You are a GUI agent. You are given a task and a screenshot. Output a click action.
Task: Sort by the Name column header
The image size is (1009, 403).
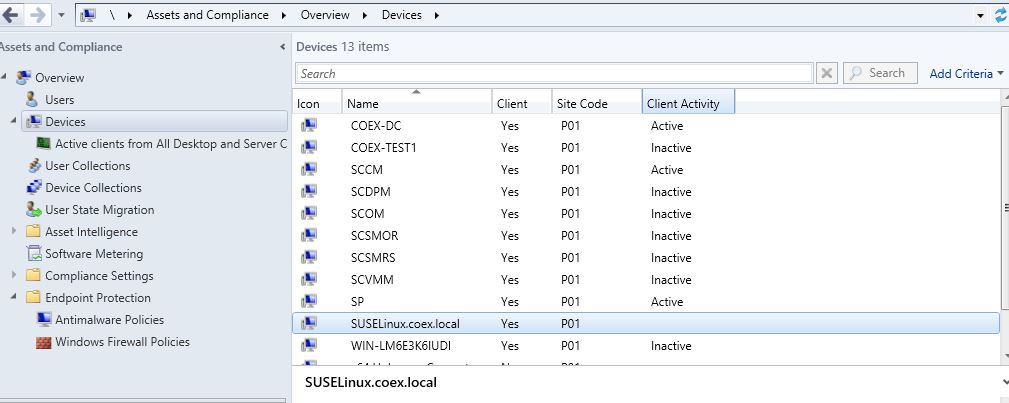point(417,104)
